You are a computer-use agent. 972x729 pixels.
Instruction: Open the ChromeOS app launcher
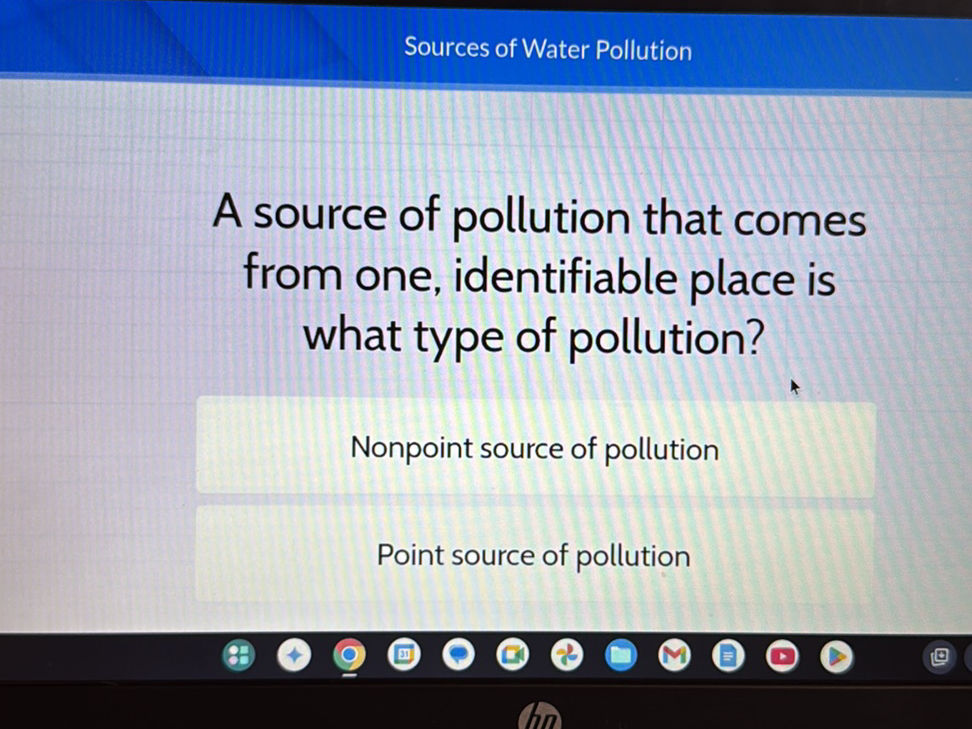click(238, 657)
